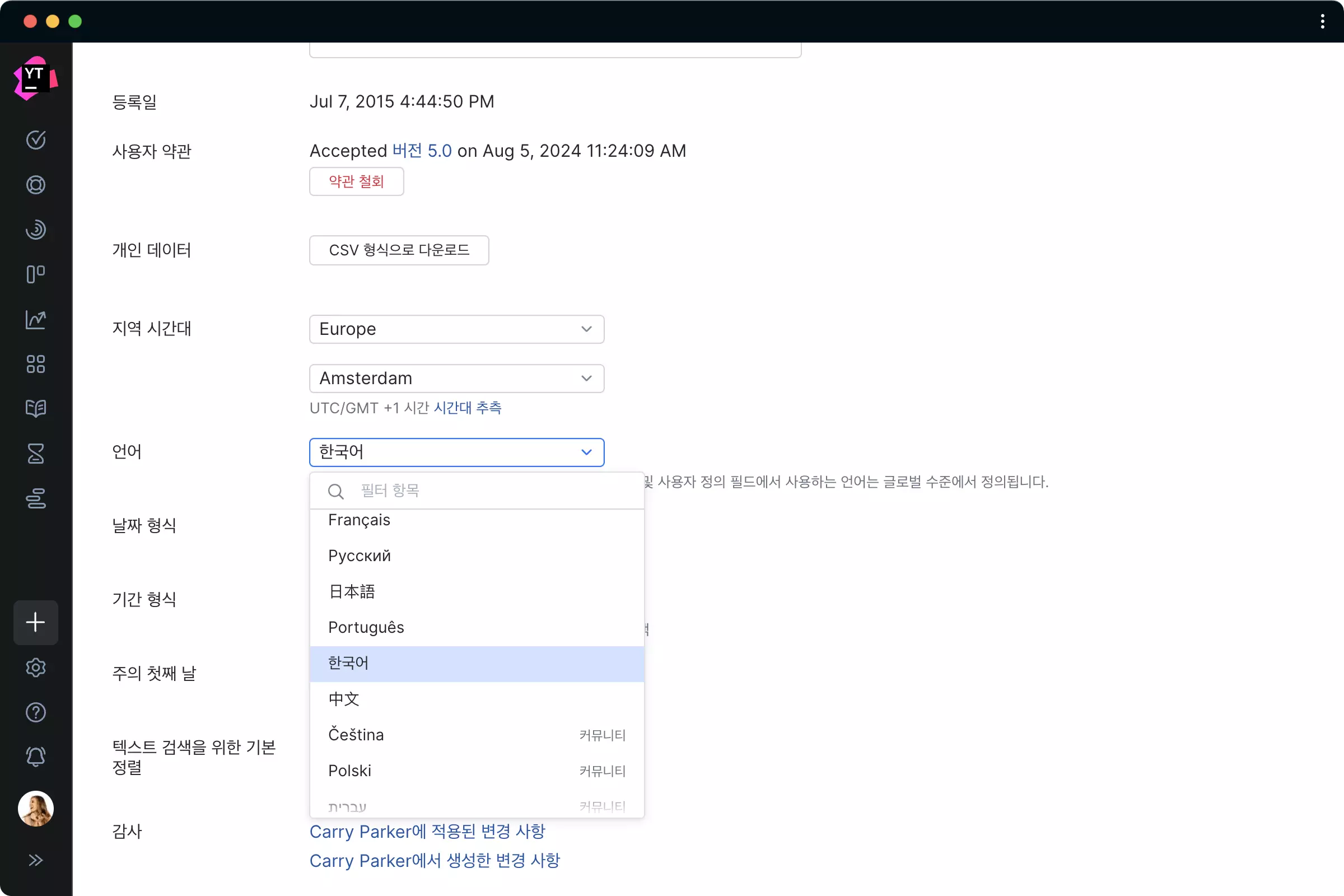Open Reports chart icon in sidebar
The height and width of the screenshot is (896, 1344).
pyautogui.click(x=35, y=319)
